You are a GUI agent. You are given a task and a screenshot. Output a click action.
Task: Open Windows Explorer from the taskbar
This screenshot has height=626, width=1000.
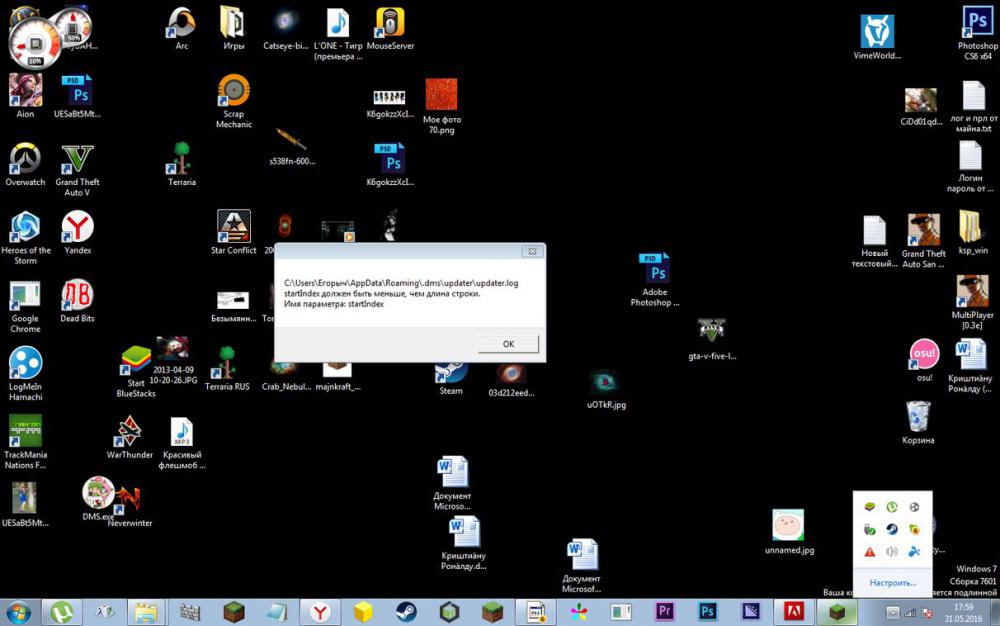146,613
